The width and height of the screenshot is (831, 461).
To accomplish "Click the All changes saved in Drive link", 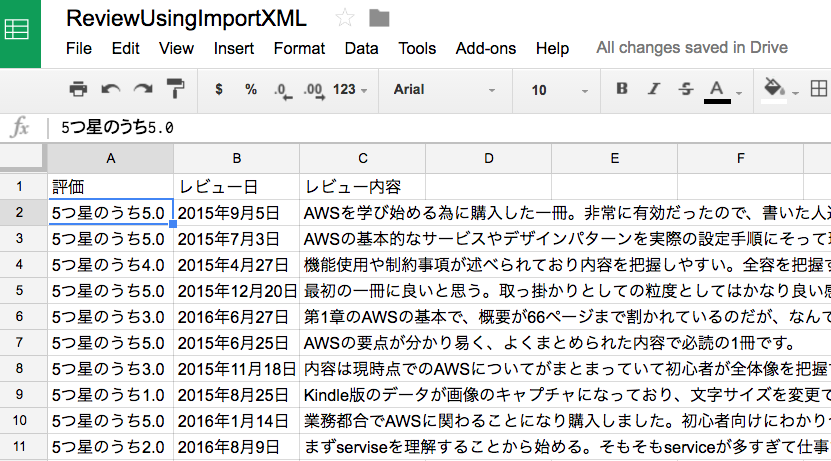I will [x=692, y=48].
